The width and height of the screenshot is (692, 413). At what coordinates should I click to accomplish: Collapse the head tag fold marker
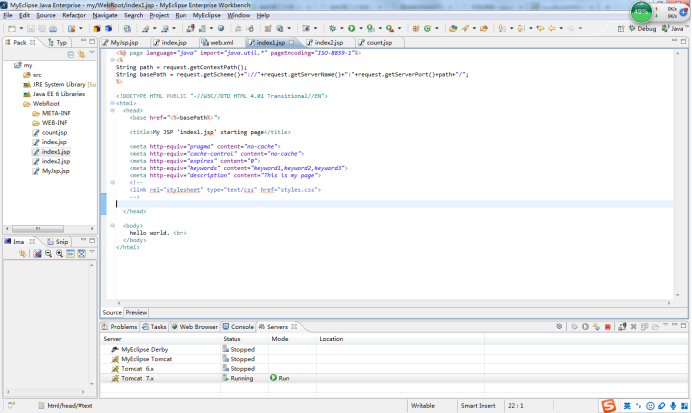coord(113,110)
